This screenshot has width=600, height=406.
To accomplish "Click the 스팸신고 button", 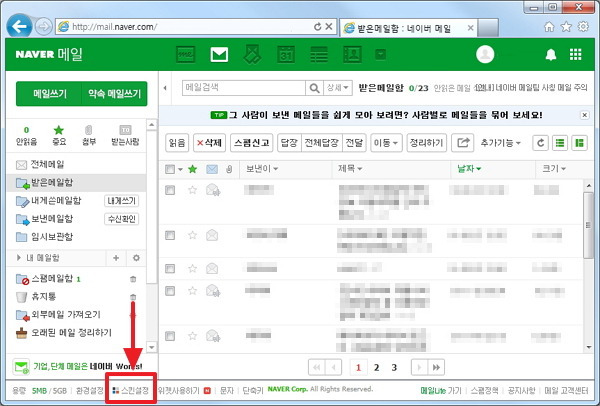I will 251,143.
